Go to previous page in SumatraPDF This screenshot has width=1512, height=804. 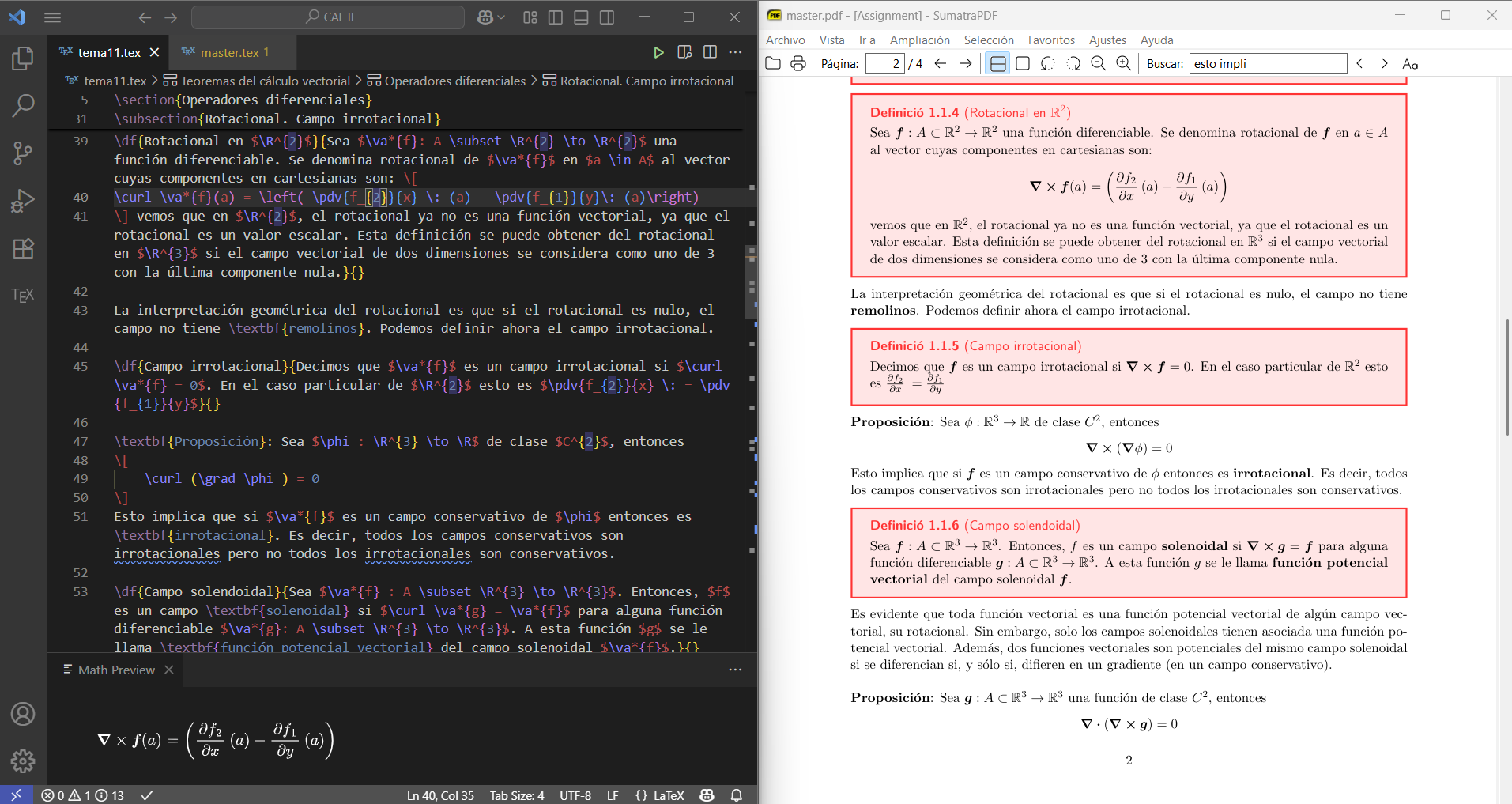(941, 63)
